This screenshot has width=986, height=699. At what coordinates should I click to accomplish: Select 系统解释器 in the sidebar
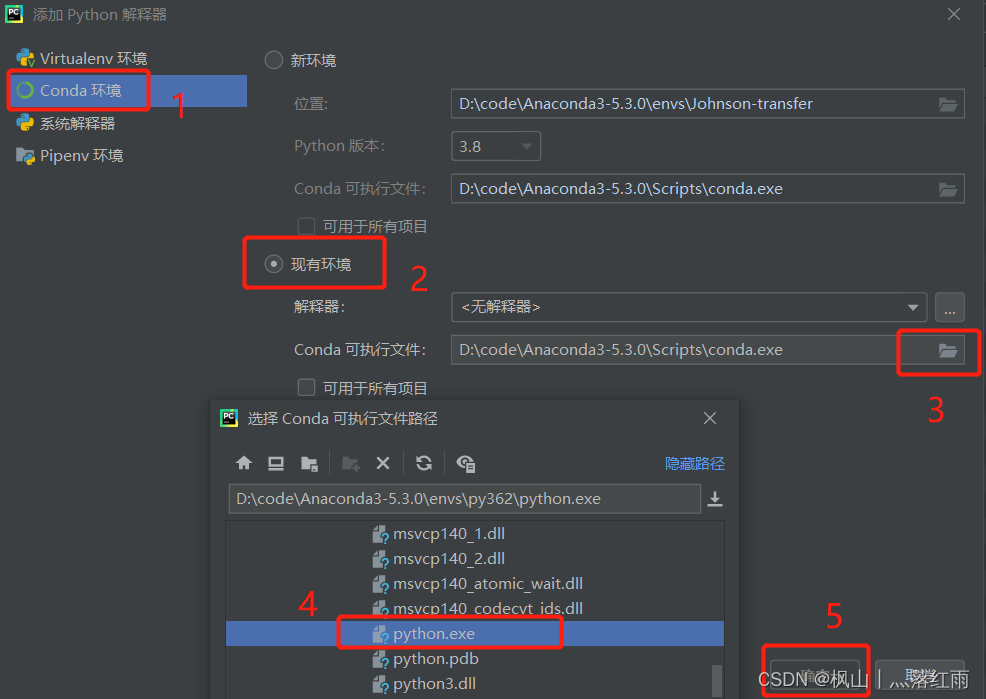click(66, 123)
